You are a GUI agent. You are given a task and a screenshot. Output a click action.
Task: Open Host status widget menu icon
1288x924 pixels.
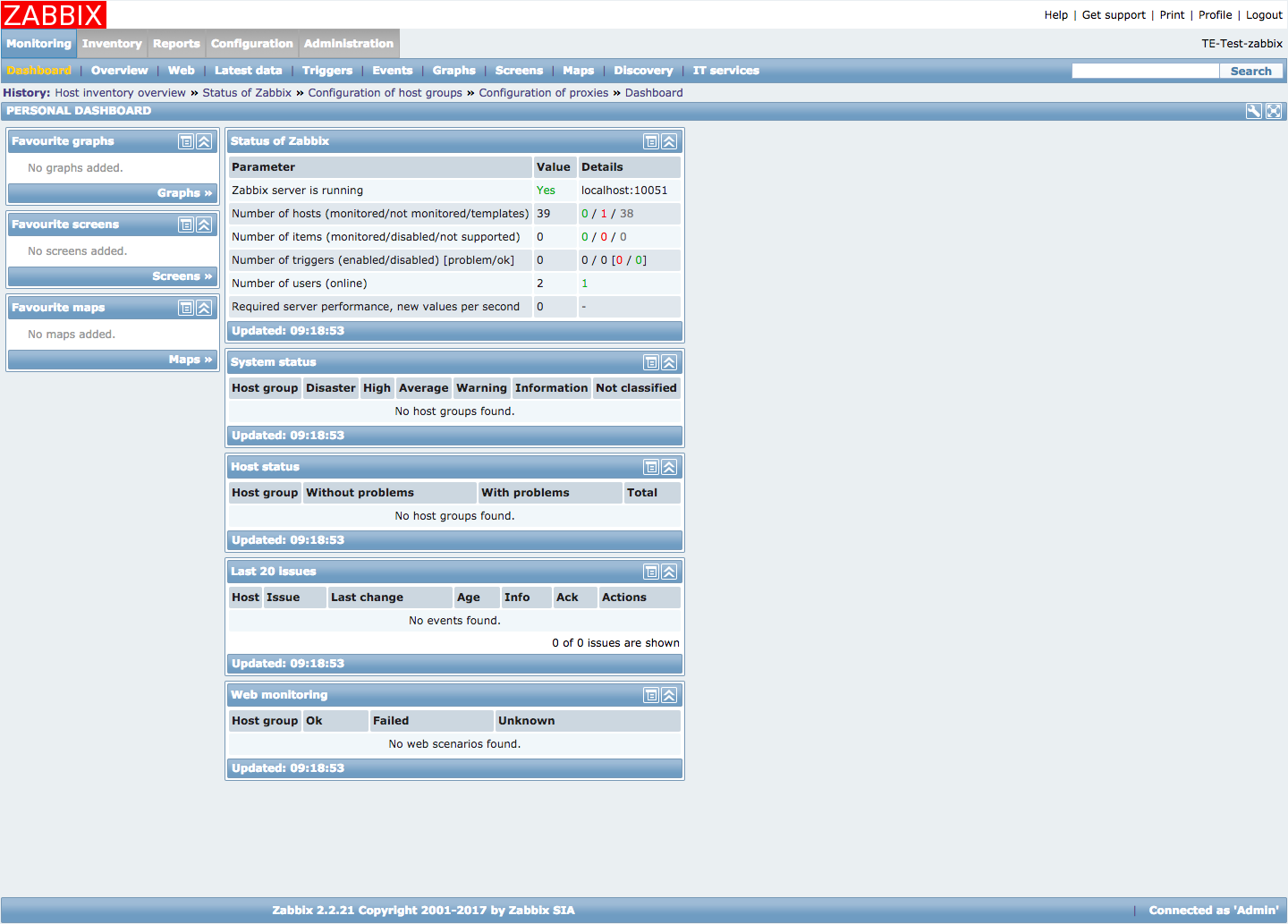click(x=651, y=467)
